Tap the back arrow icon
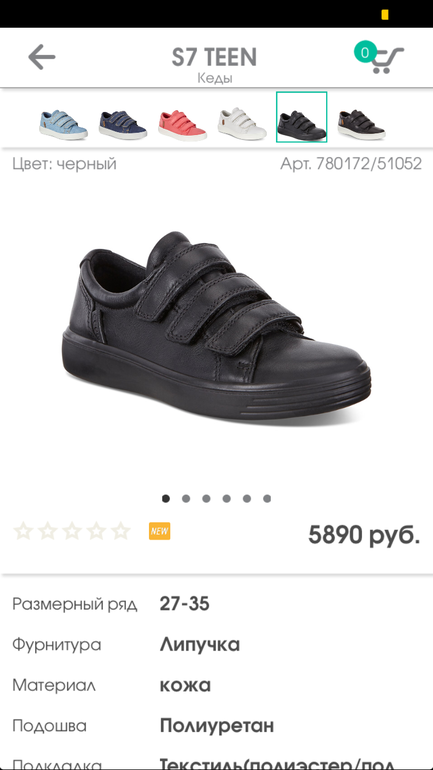 coord(42,57)
